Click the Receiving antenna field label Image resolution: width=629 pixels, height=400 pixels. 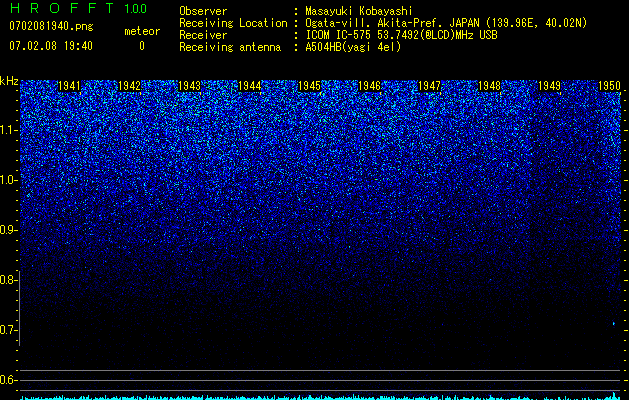(230, 47)
